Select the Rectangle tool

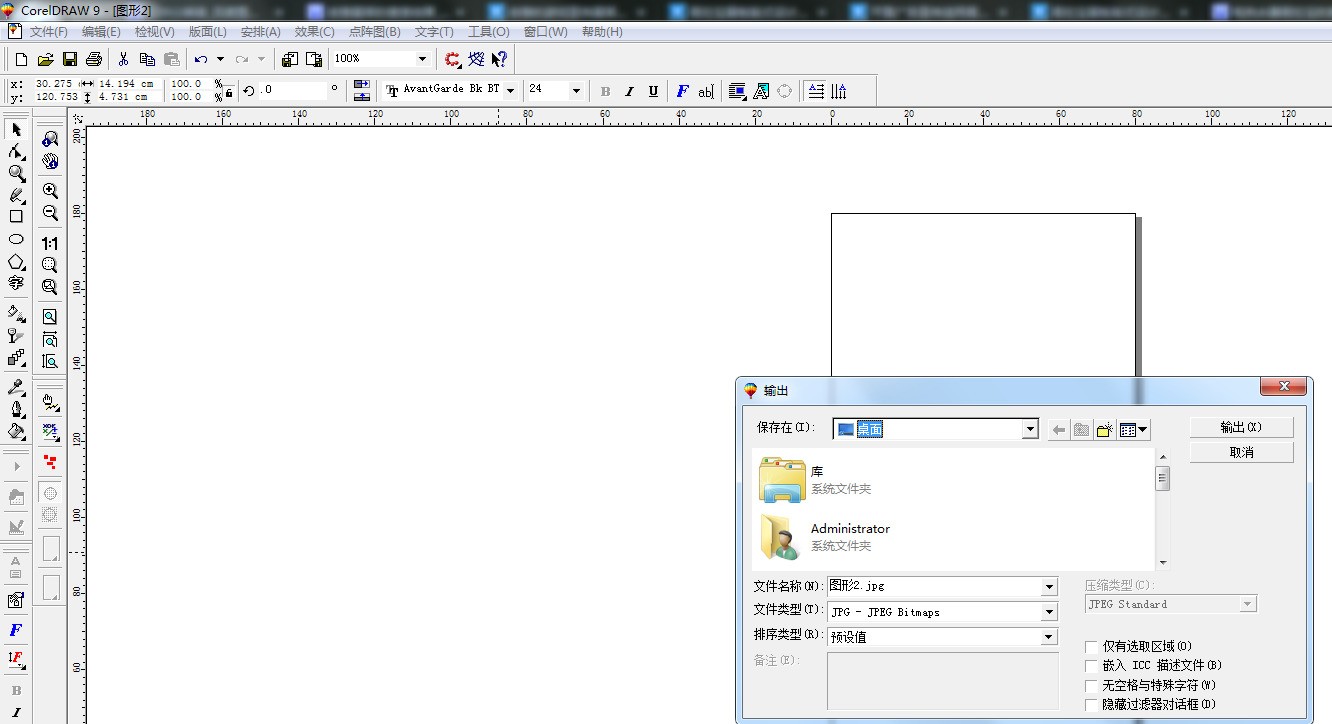pos(16,217)
